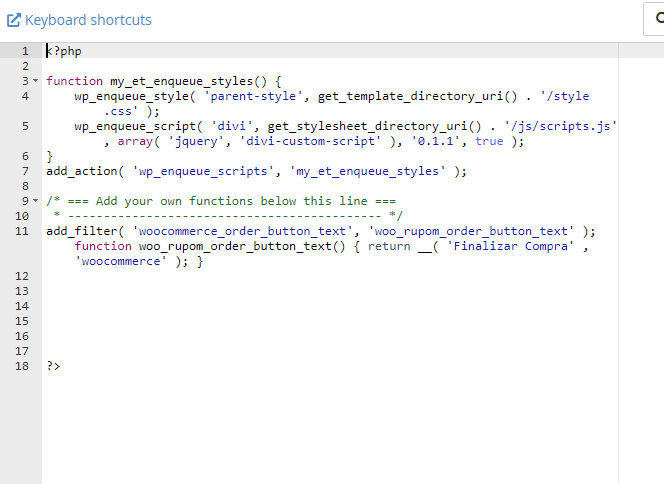Click the true keyword on line 5
The height and width of the screenshot is (484, 664).
[x=489, y=141]
